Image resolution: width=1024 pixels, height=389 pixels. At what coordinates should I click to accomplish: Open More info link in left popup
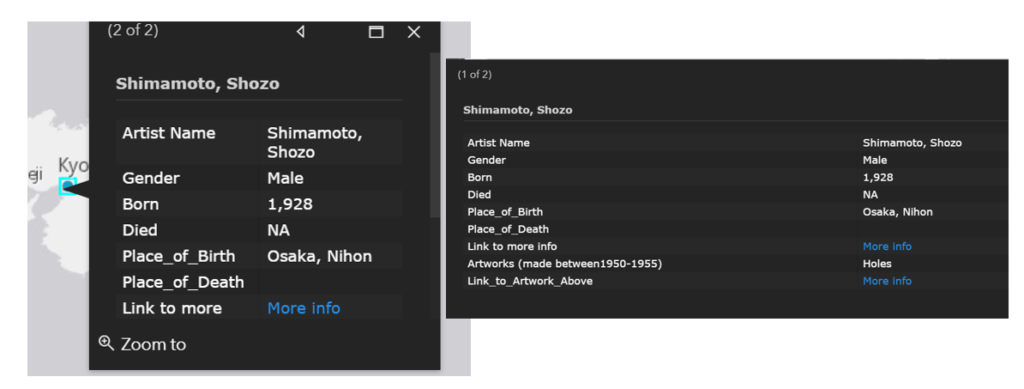point(304,308)
